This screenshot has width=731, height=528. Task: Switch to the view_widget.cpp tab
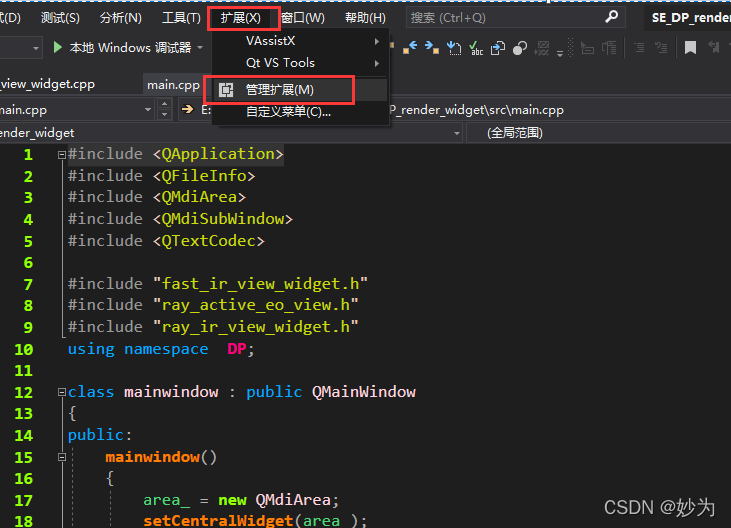pos(48,84)
